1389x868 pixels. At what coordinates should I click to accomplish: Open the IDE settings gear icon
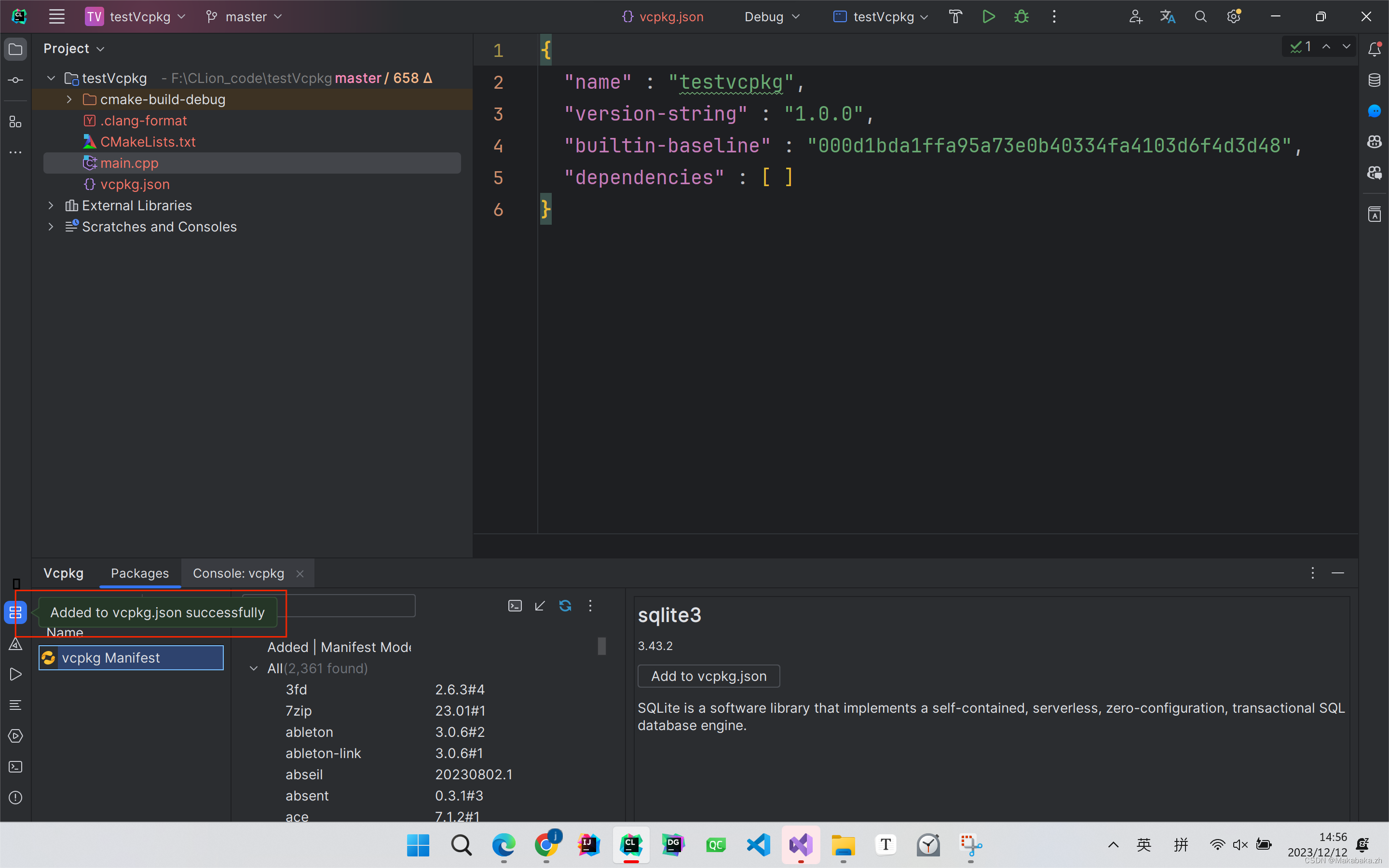1234,16
